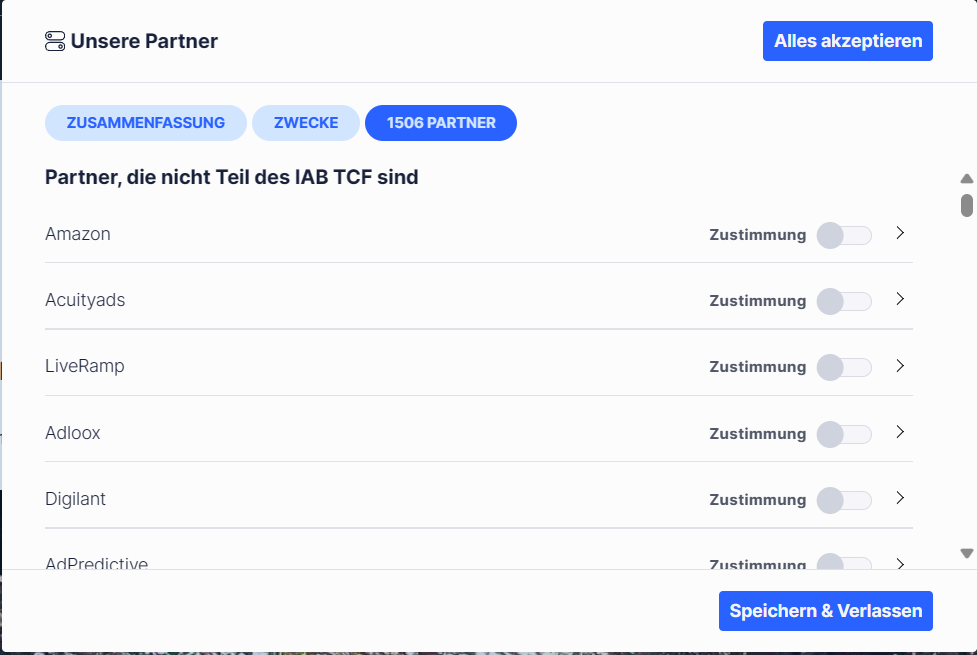Viewport: 977px width, 655px height.
Task: Click the partner settings icon beside the title
Action: pos(55,41)
